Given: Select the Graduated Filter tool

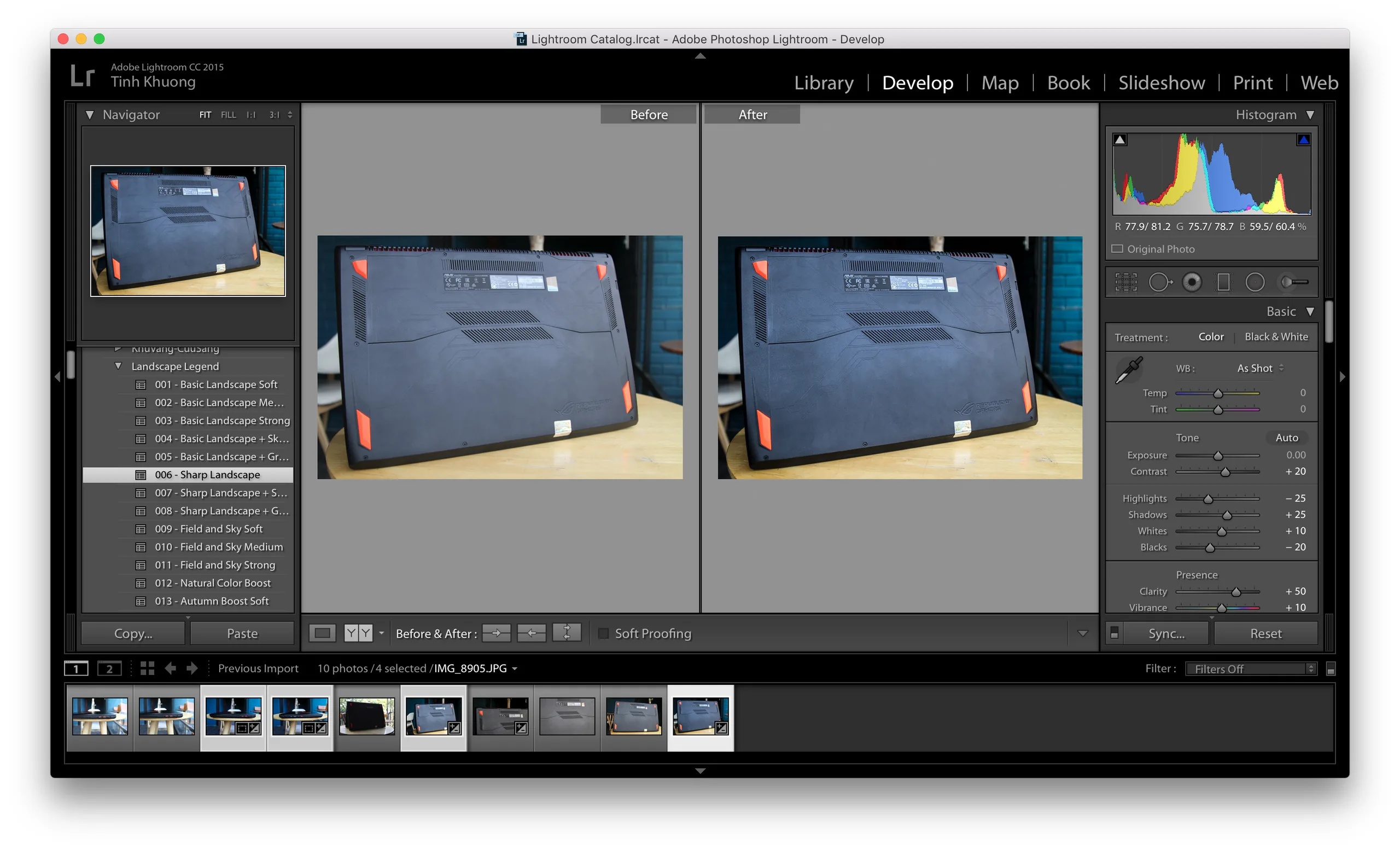Looking at the screenshot, I should tap(1223, 282).
